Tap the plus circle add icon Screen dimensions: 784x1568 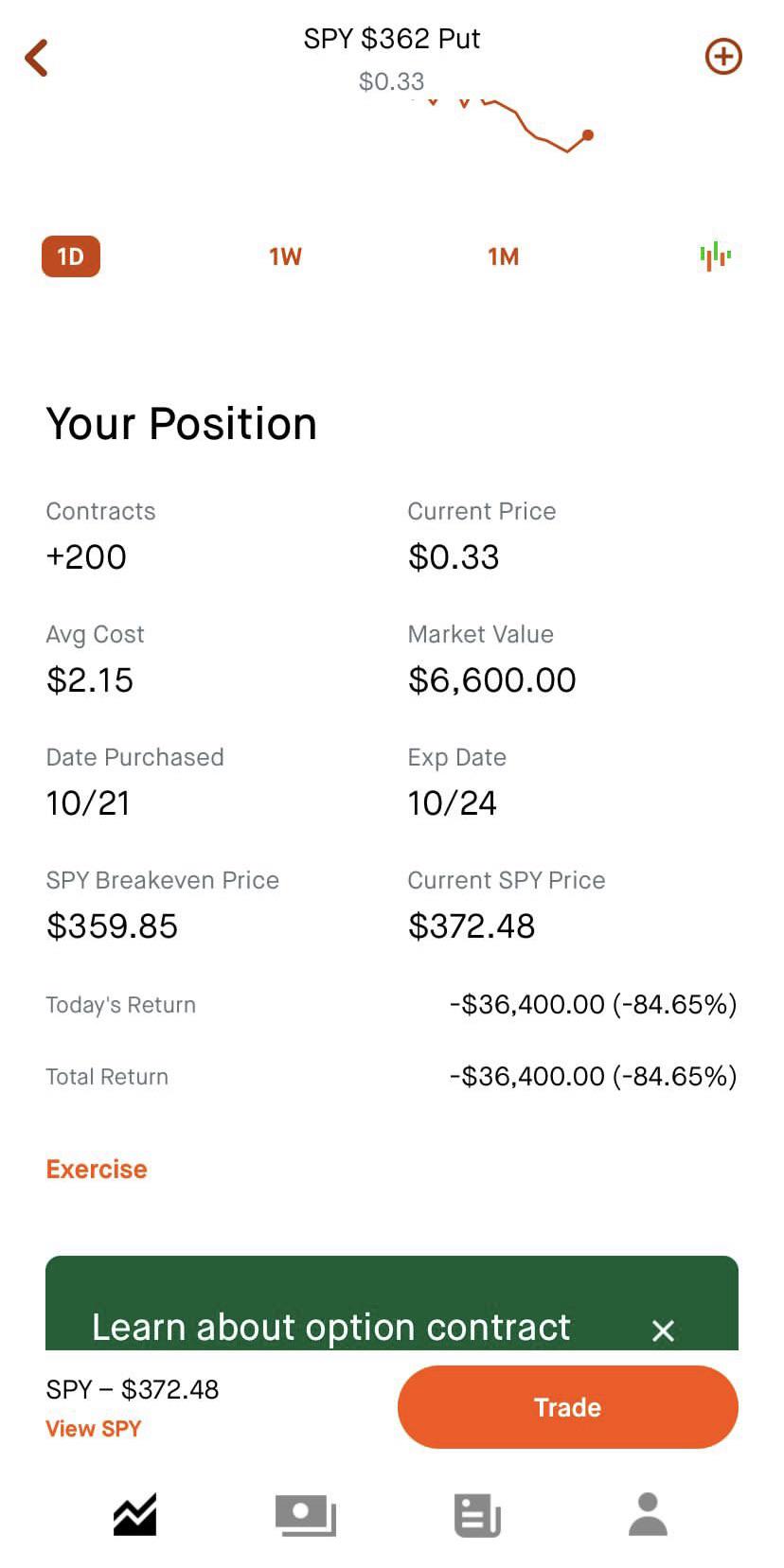723,57
